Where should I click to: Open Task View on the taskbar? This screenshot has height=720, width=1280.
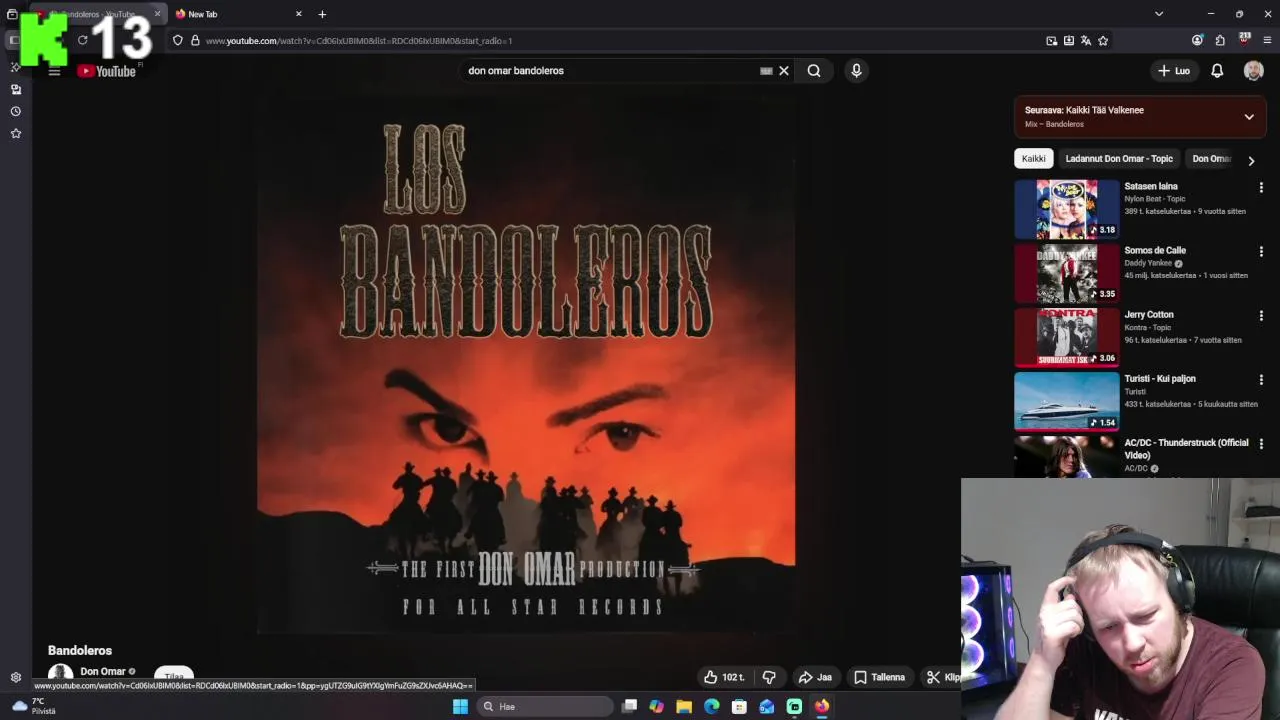coord(629,706)
